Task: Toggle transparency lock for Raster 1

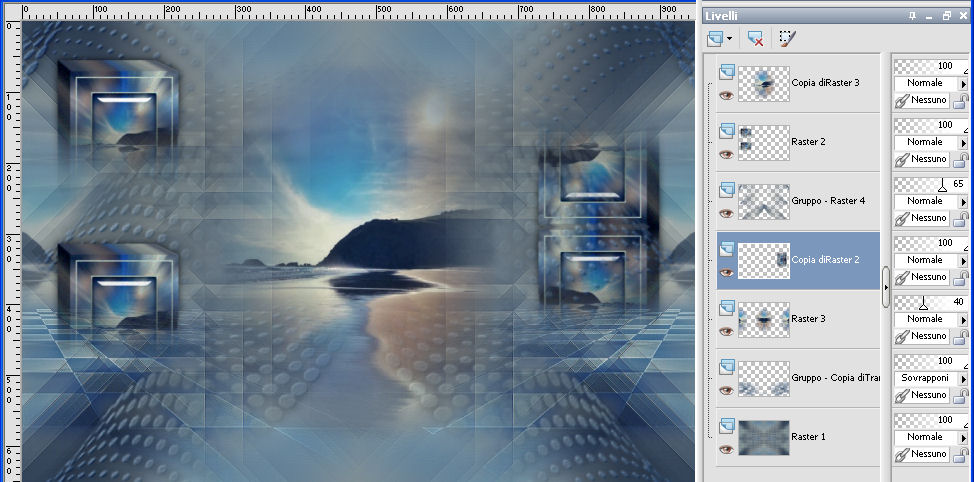Action: point(960,455)
